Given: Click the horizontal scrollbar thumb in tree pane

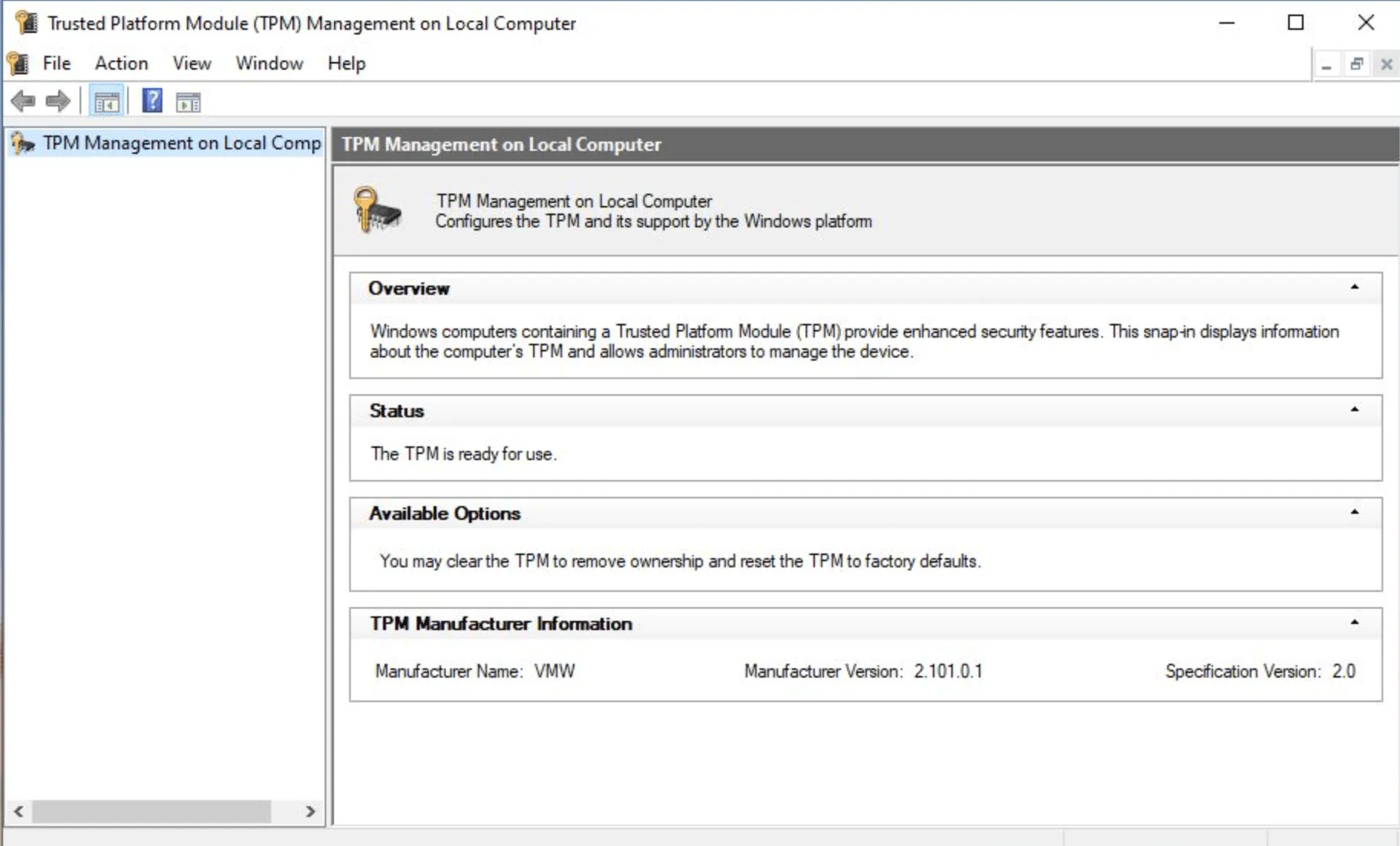Looking at the screenshot, I should pos(152,811).
